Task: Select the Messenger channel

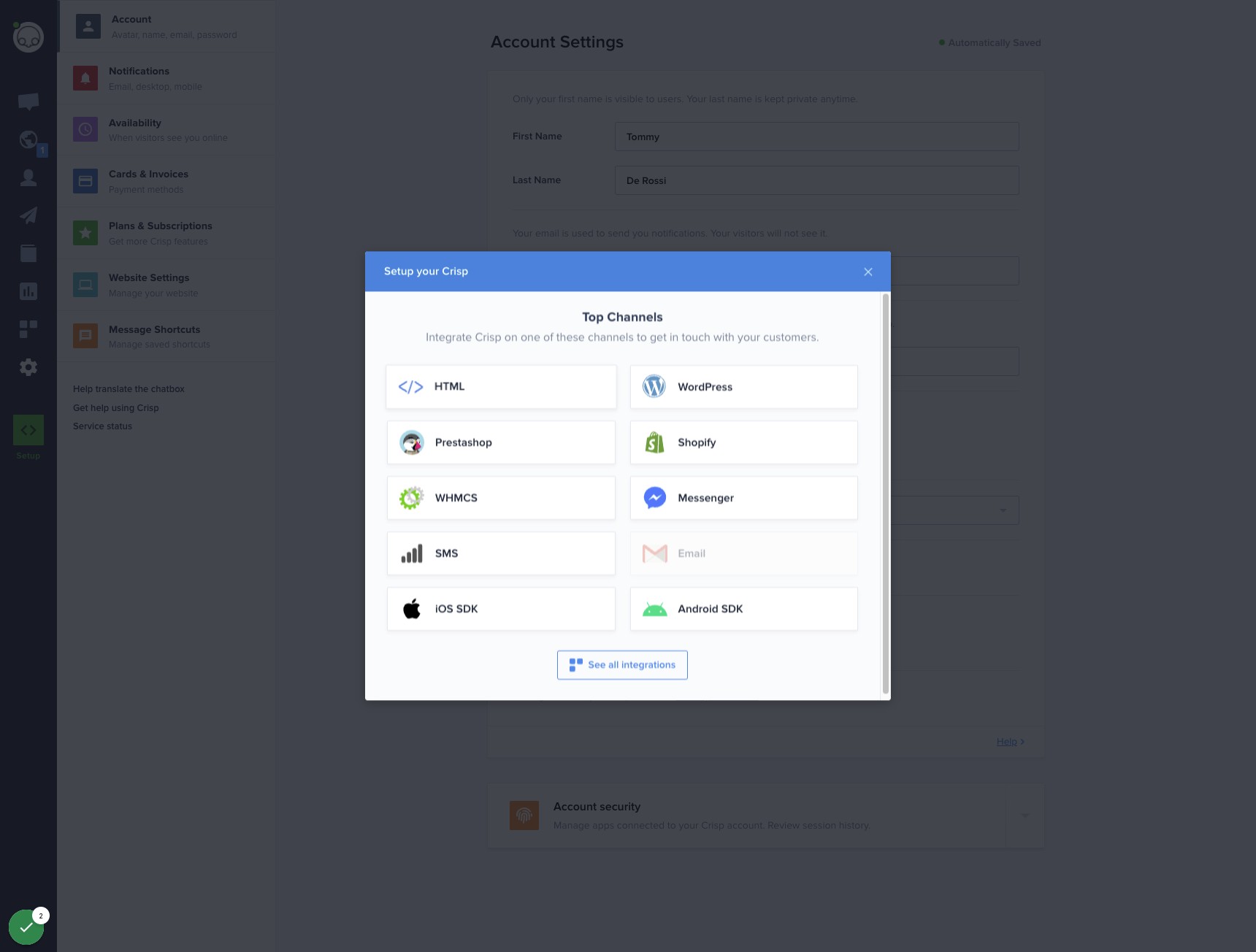Action: tap(743, 498)
